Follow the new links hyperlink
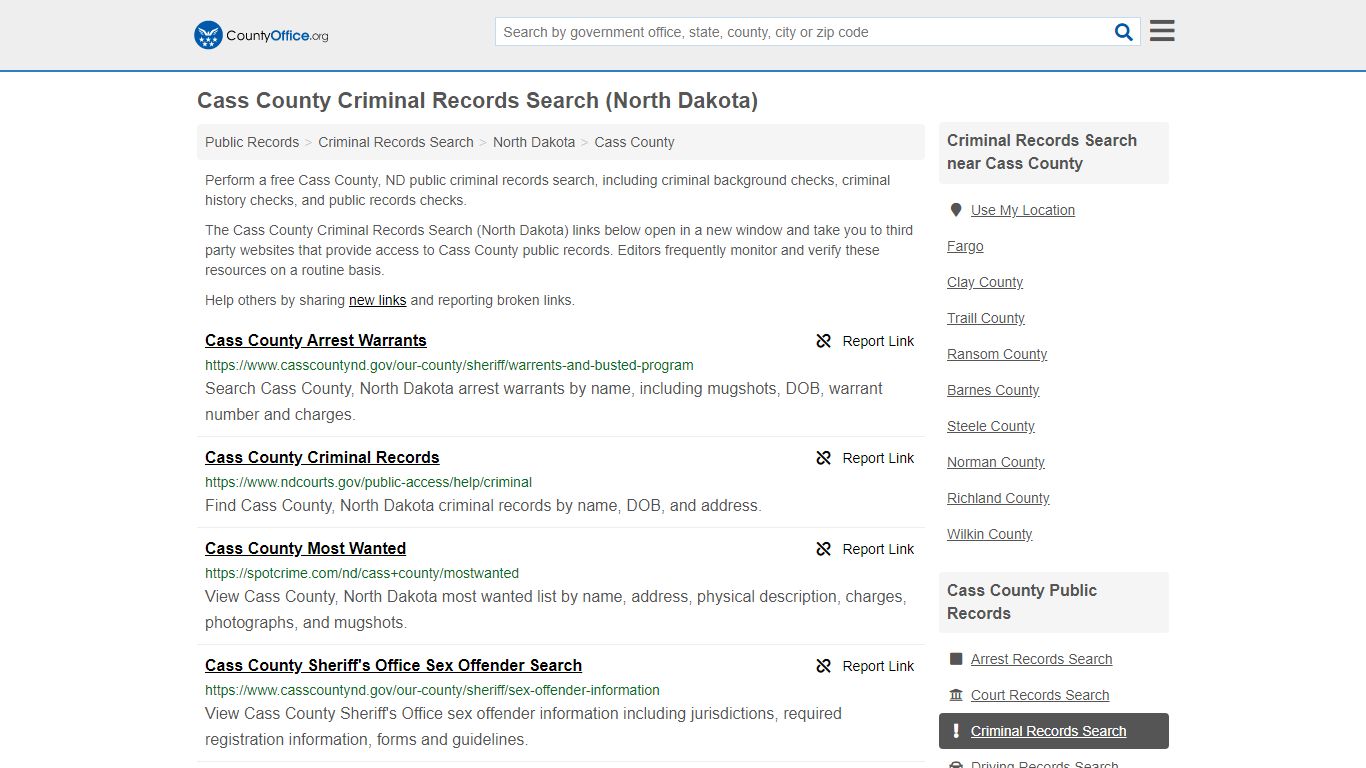Screen dimensions: 1366x768 click(x=377, y=300)
